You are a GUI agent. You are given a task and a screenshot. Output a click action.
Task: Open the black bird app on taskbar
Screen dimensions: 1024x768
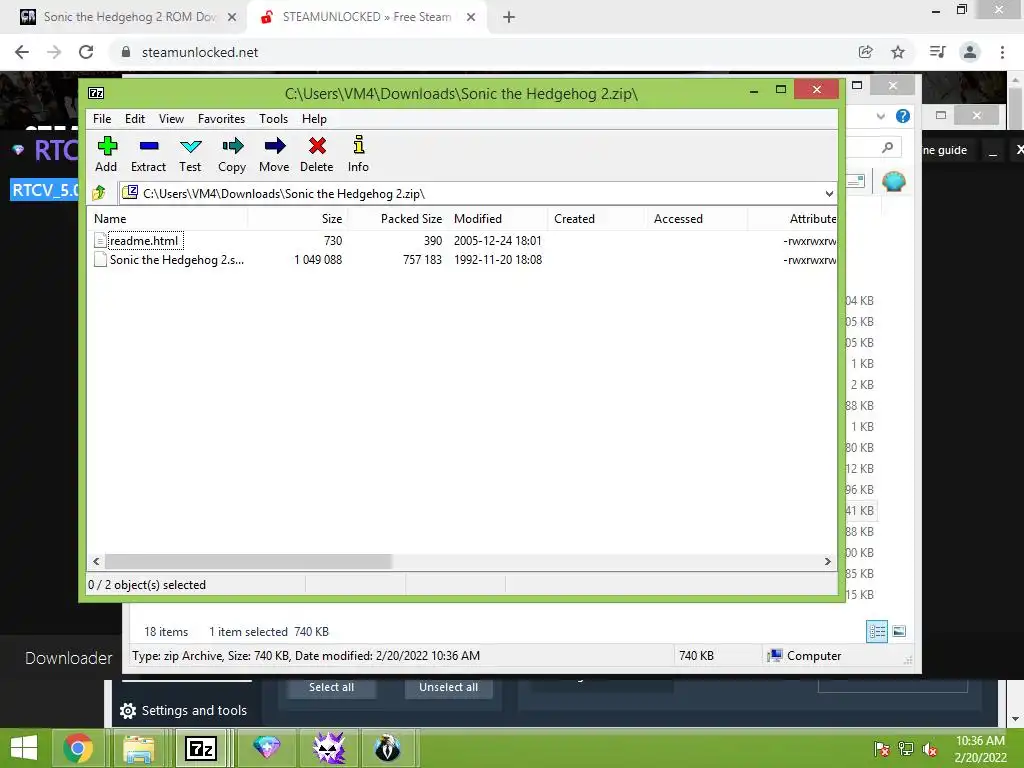pos(387,748)
